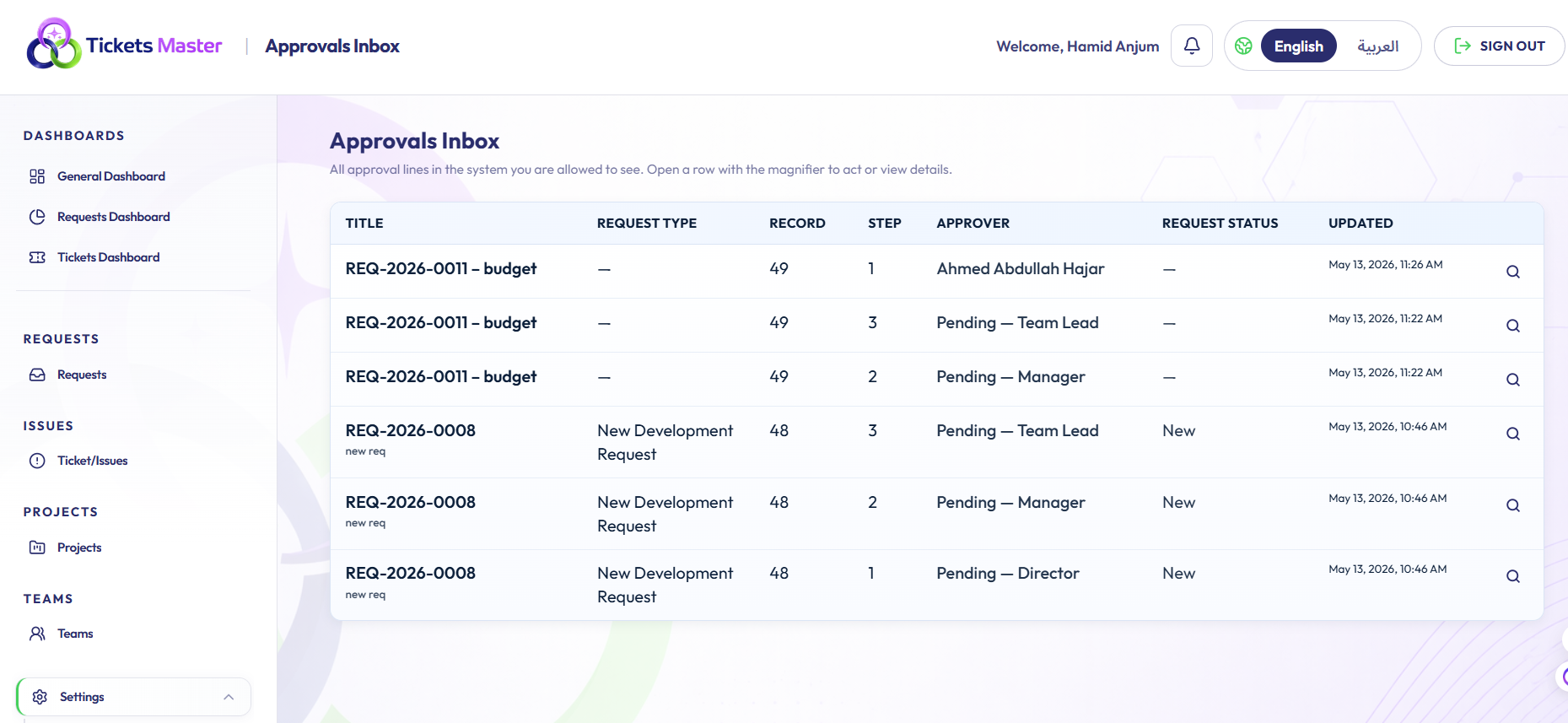Click the TITLE column header
The height and width of the screenshot is (723, 1568).
click(364, 224)
